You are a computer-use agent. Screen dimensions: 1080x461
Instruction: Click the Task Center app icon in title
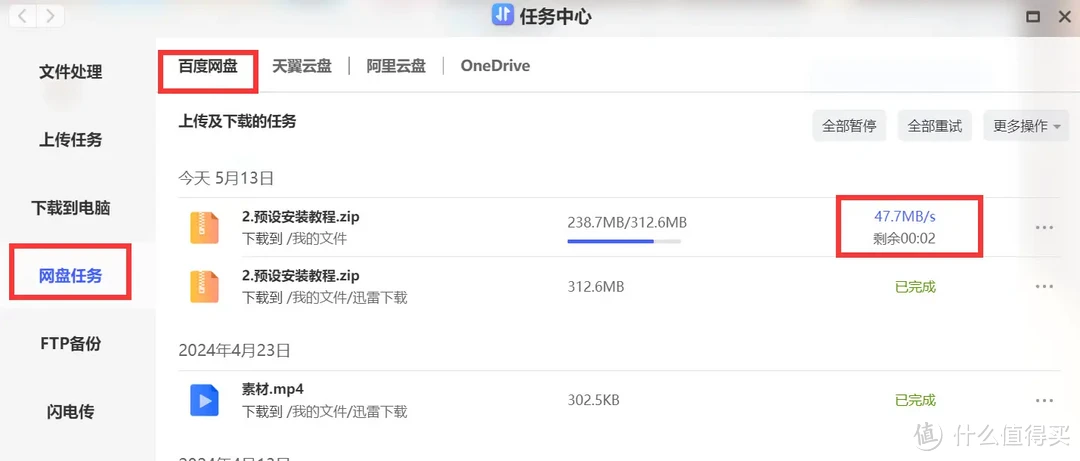click(503, 16)
